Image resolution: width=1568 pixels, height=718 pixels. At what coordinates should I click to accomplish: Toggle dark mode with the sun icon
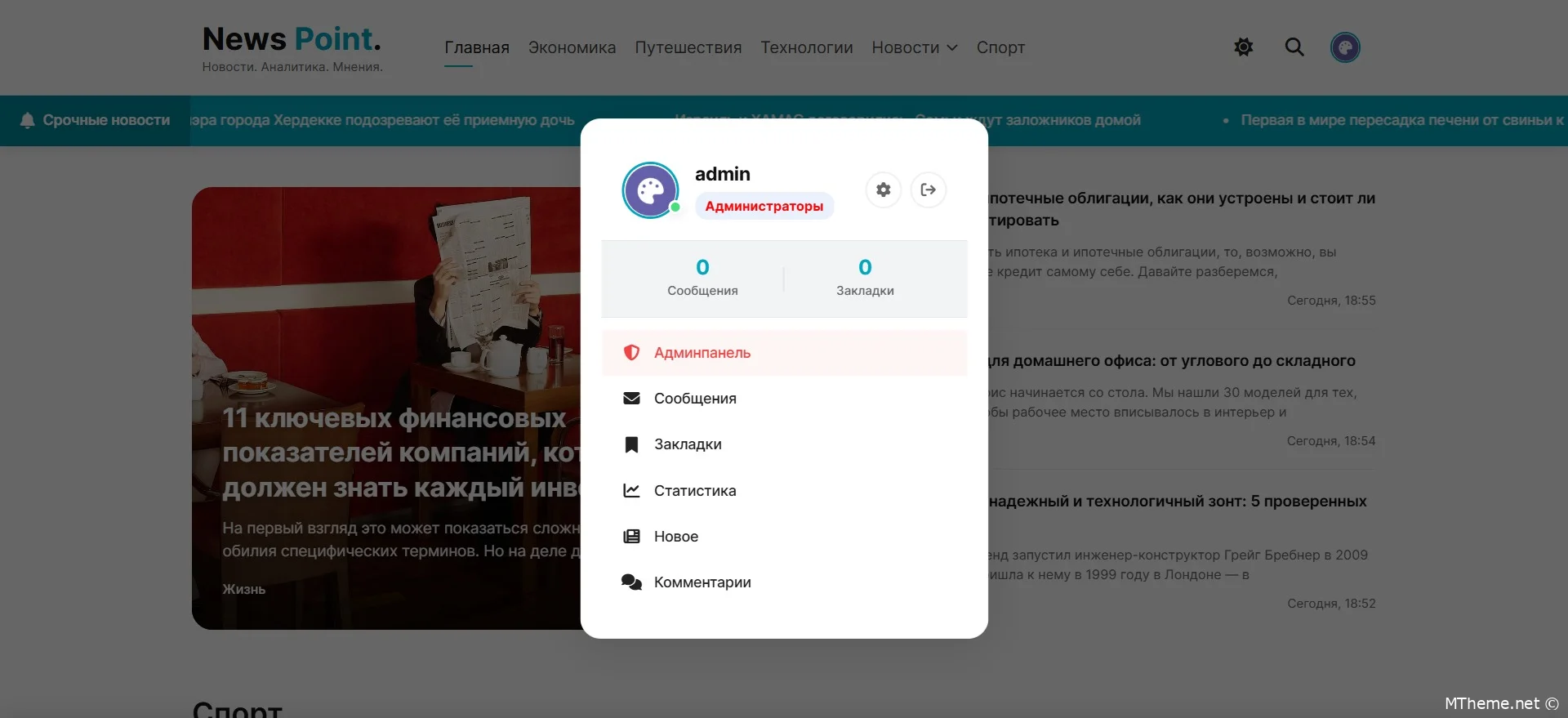[1243, 47]
